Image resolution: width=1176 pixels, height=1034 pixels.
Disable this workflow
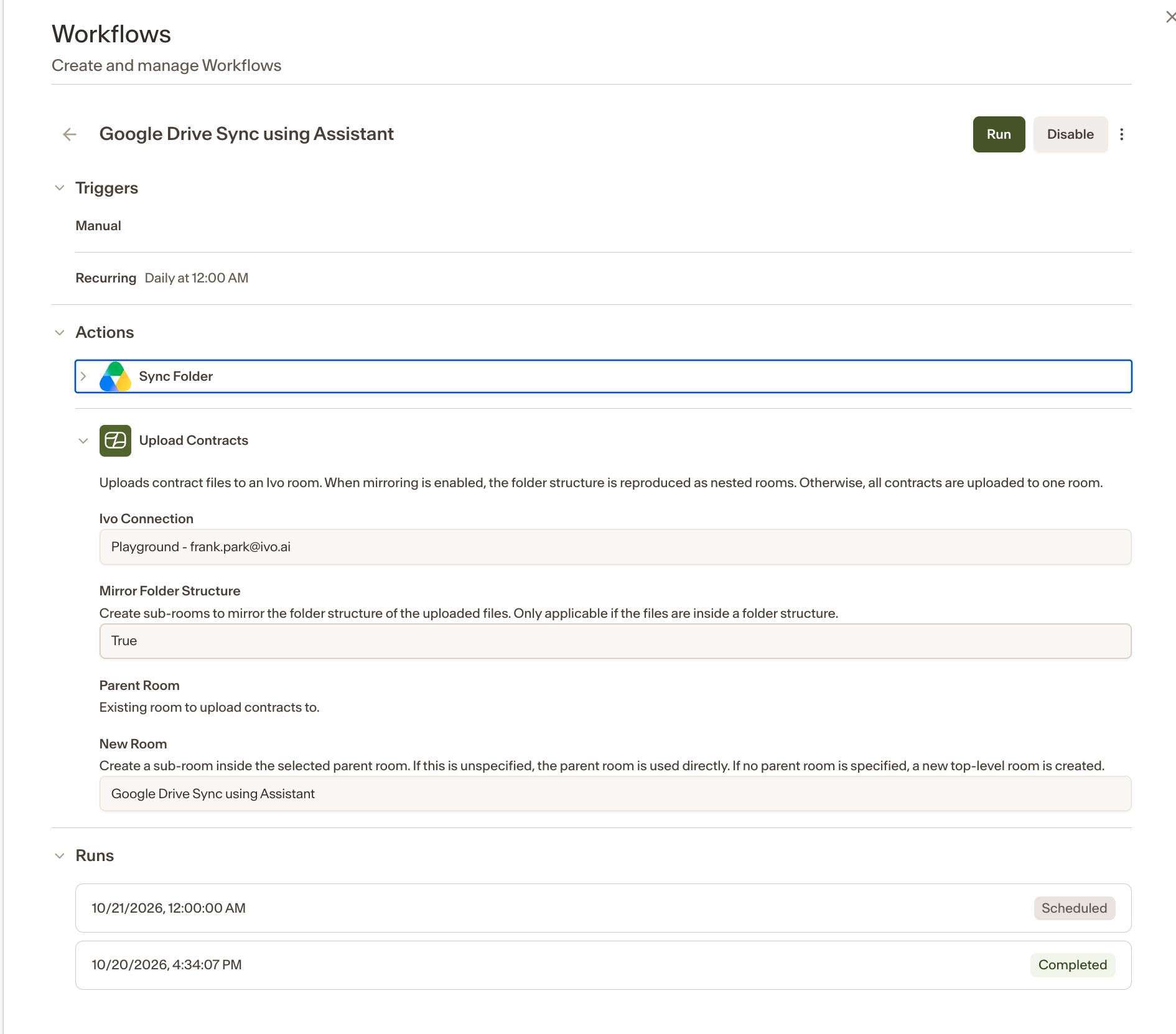[1070, 134]
